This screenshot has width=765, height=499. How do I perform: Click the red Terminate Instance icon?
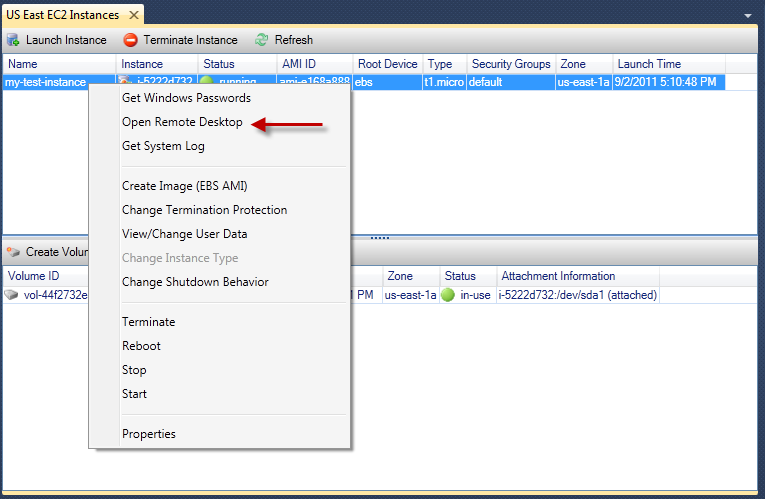130,40
